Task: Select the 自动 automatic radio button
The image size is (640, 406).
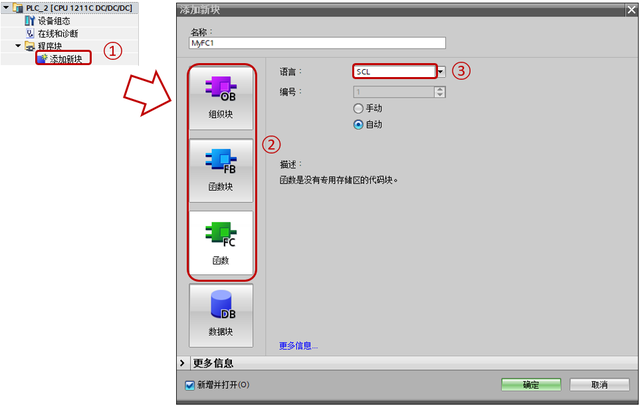Action: [358, 124]
